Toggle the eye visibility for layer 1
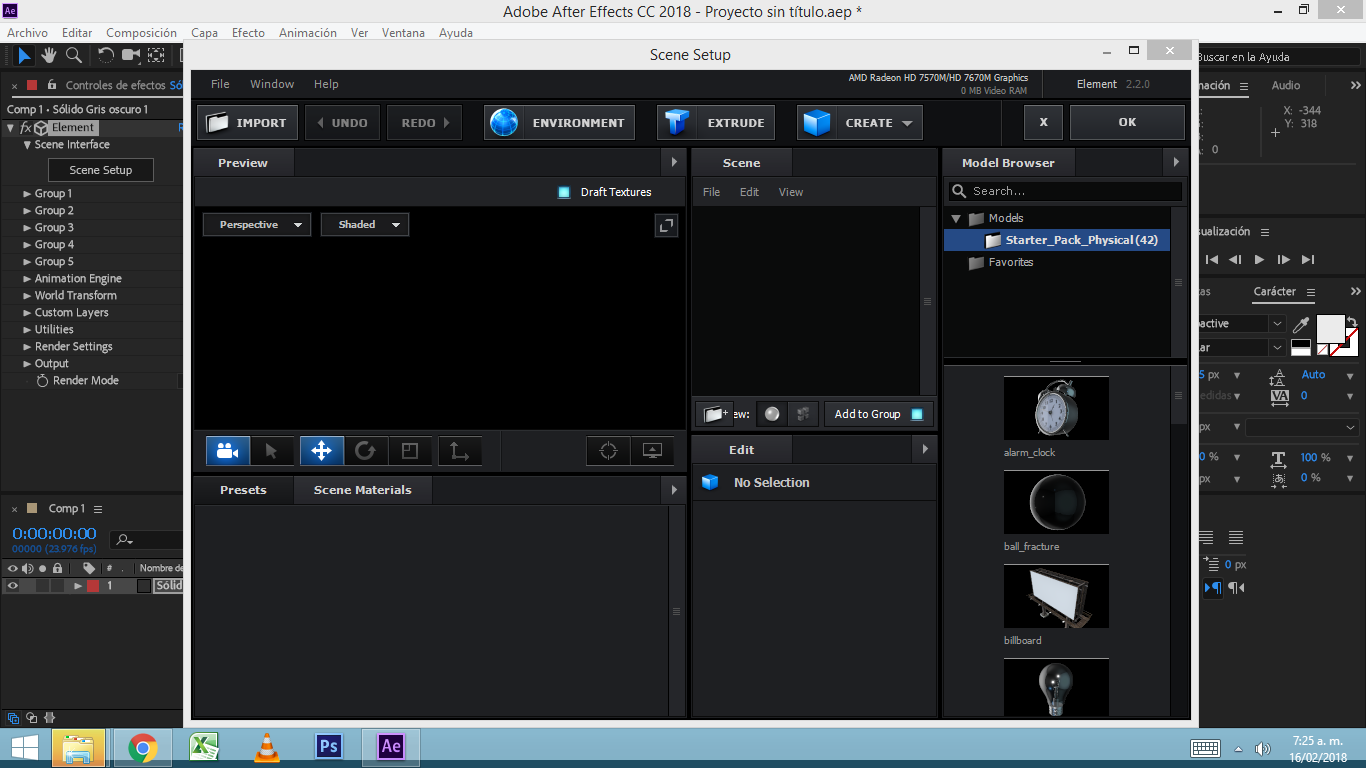The width and height of the screenshot is (1366, 768). tap(13, 586)
